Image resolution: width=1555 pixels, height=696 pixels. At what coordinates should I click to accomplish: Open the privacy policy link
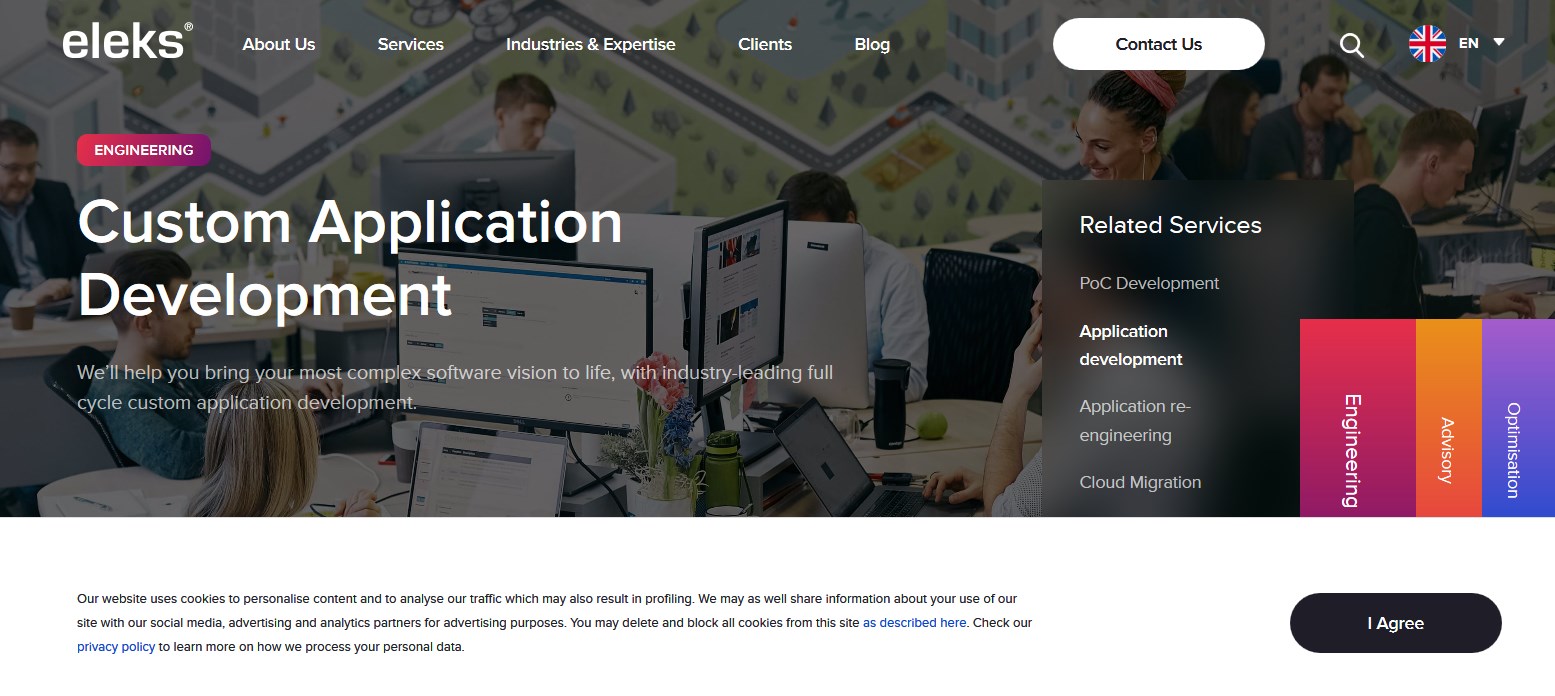(116, 647)
